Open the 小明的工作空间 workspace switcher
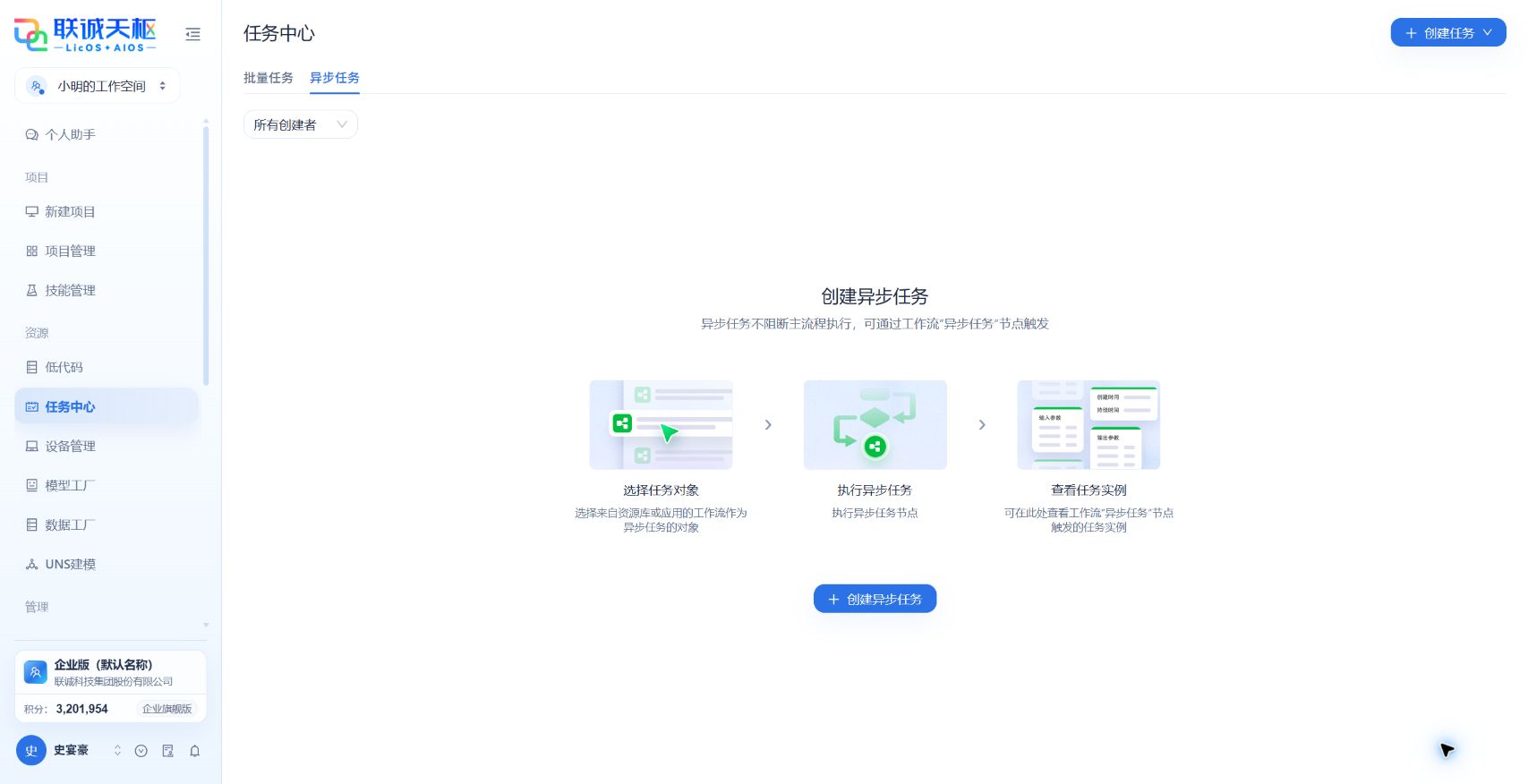1528x784 pixels. (x=97, y=86)
